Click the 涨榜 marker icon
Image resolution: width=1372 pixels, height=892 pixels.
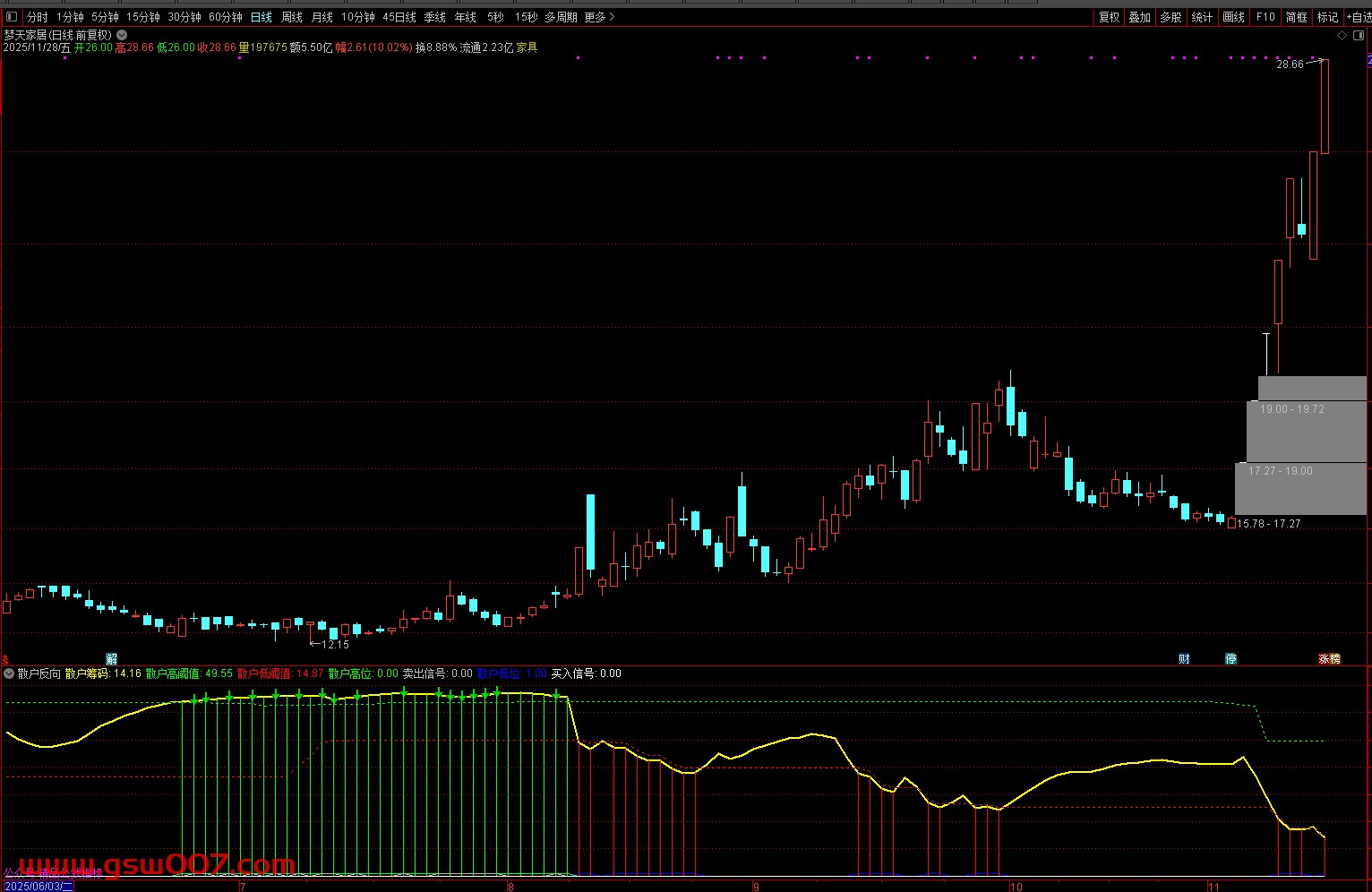coord(1329,659)
